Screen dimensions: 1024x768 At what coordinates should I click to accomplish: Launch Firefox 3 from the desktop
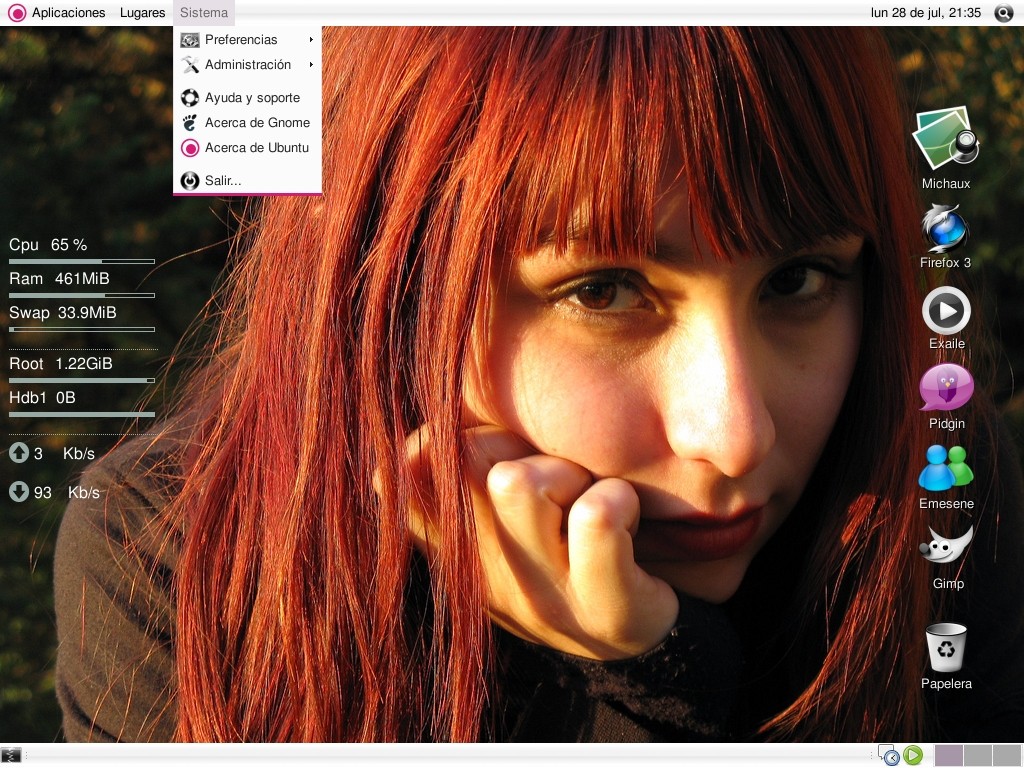944,228
